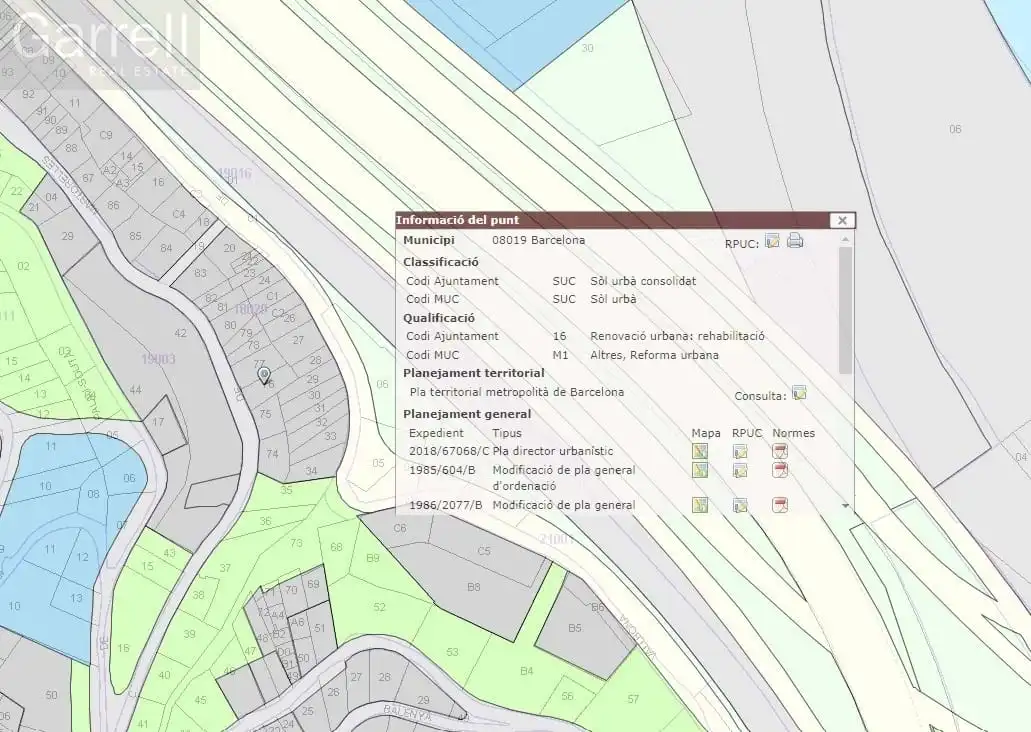Click blue map parcel numbered 13
This screenshot has width=1031, height=732.
point(76,598)
